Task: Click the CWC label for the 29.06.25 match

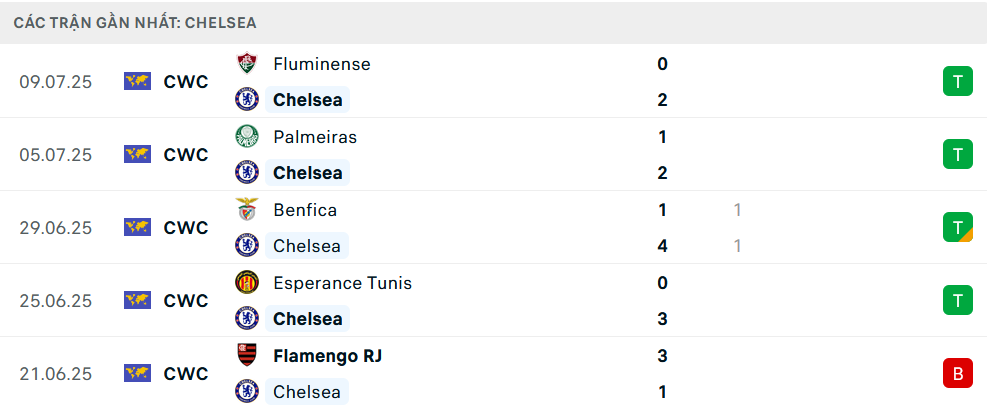Action: [x=186, y=227]
